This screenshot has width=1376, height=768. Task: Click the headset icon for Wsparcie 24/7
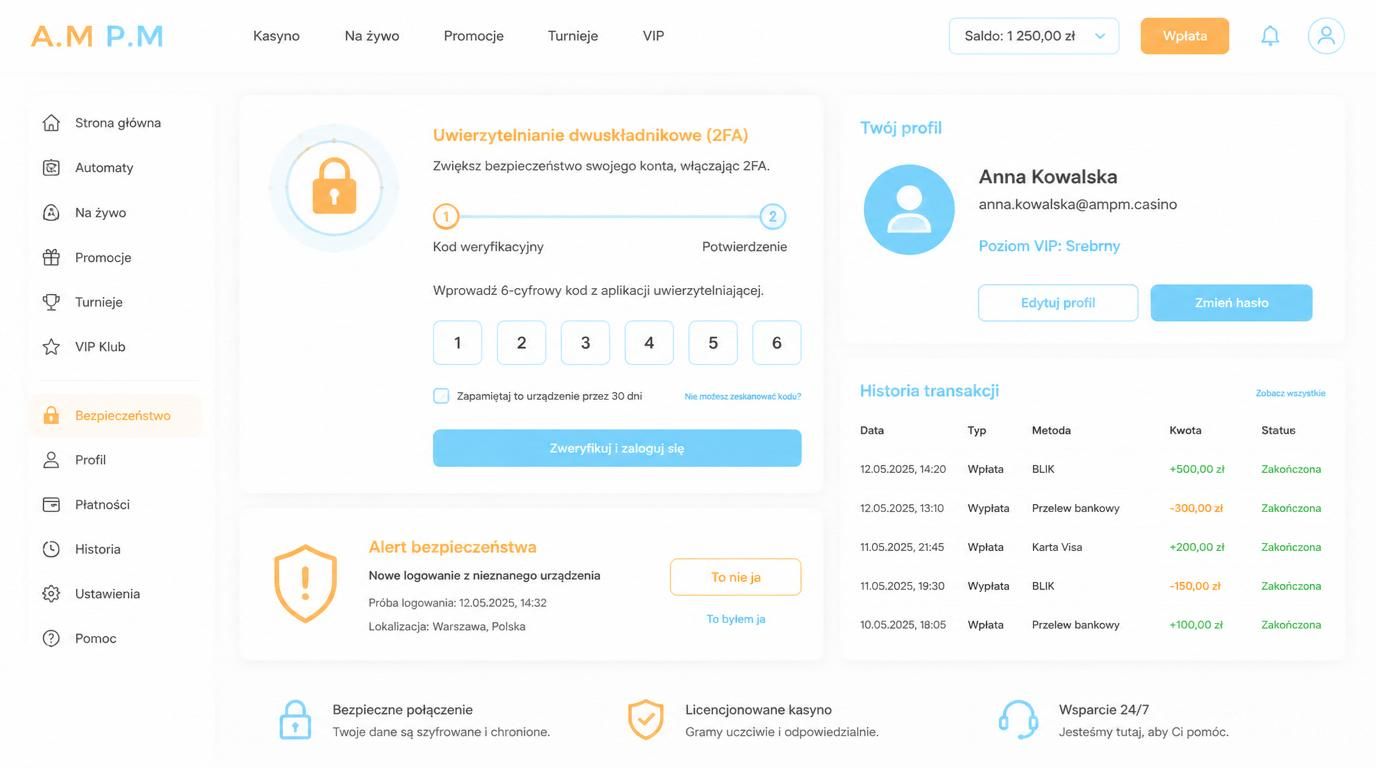[1018, 720]
